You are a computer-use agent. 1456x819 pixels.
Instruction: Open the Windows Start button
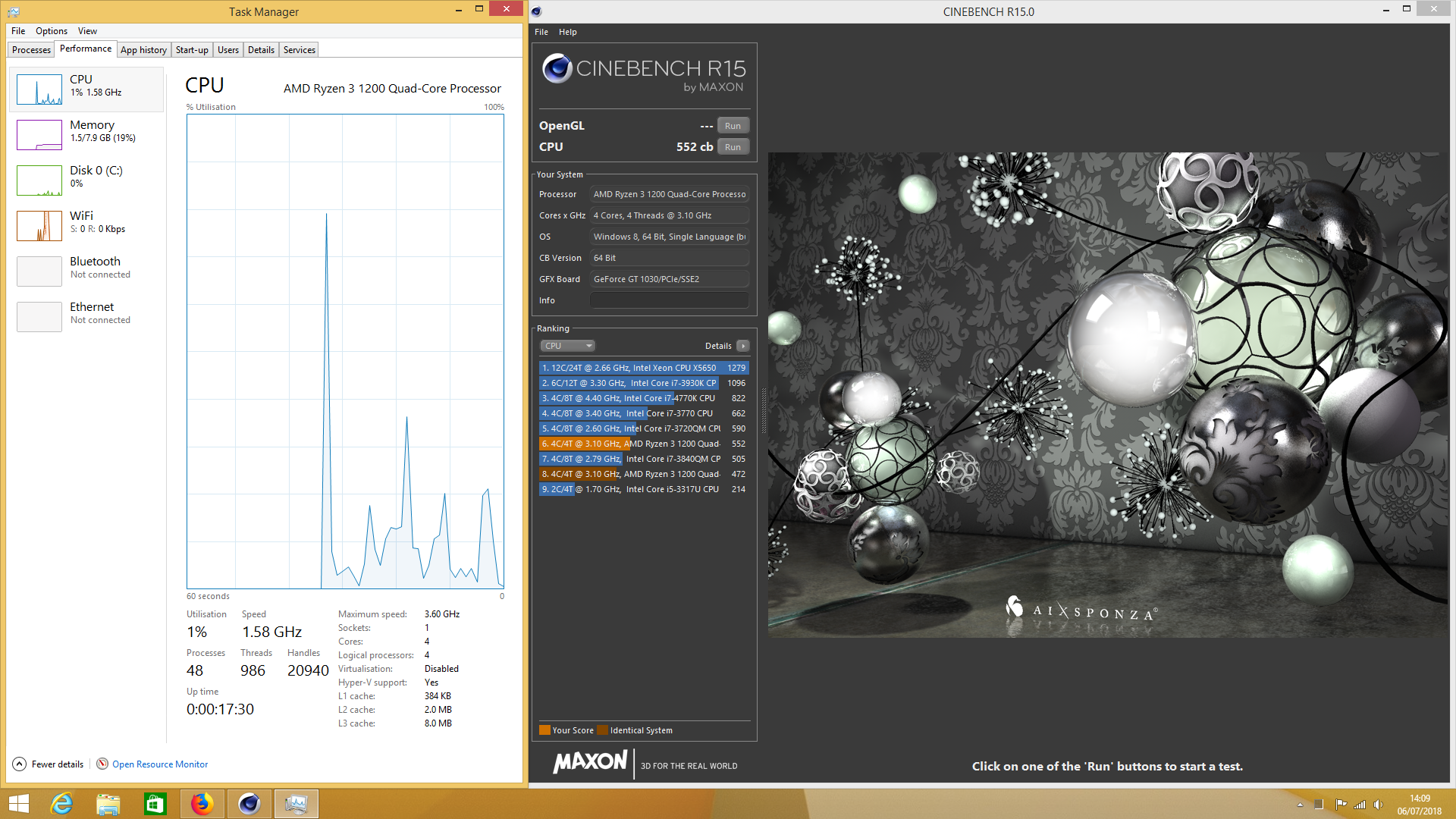[19, 804]
